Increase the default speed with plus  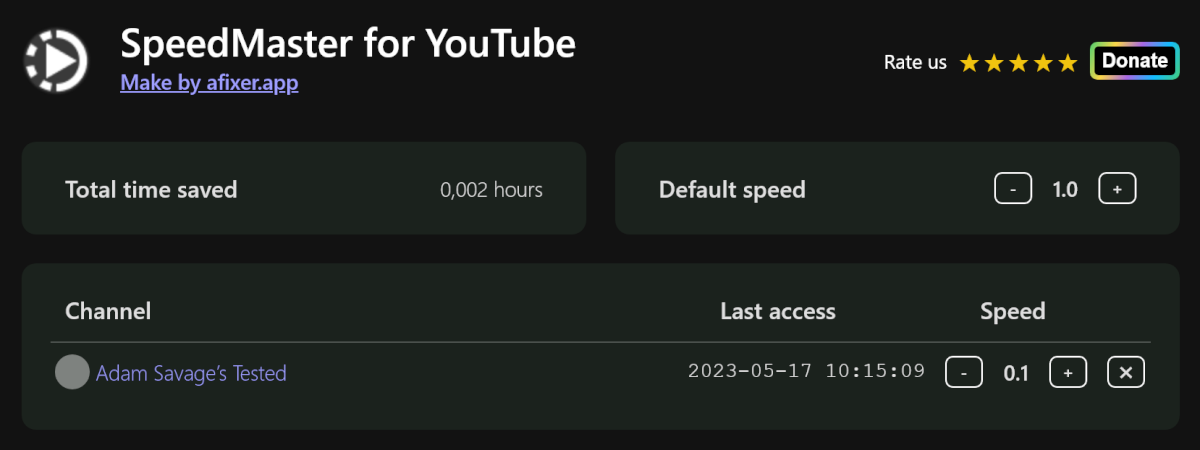tap(1117, 189)
